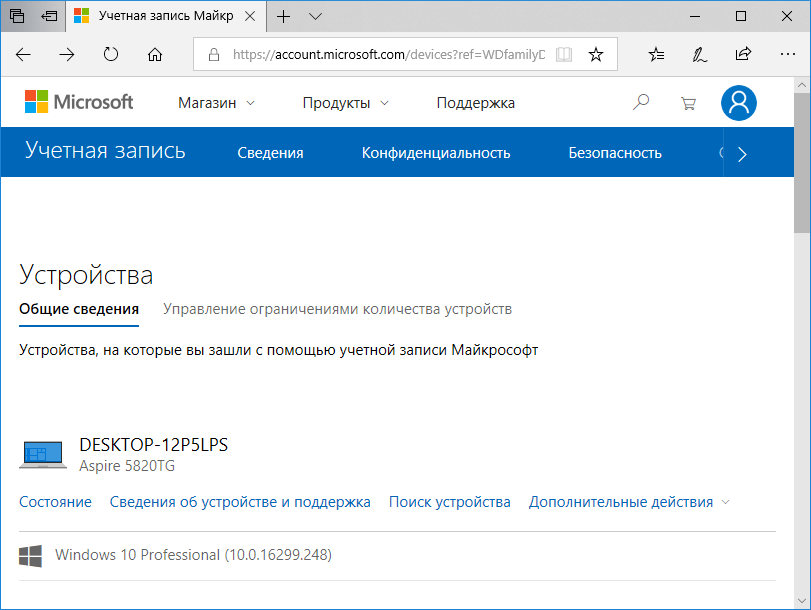Click the page scrollbar up arrow

click(802, 85)
